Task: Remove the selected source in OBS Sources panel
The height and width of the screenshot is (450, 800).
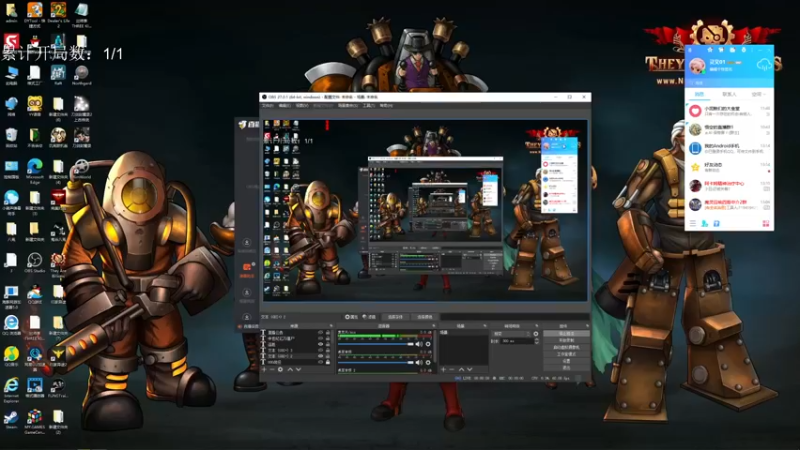Action: (x=272, y=369)
